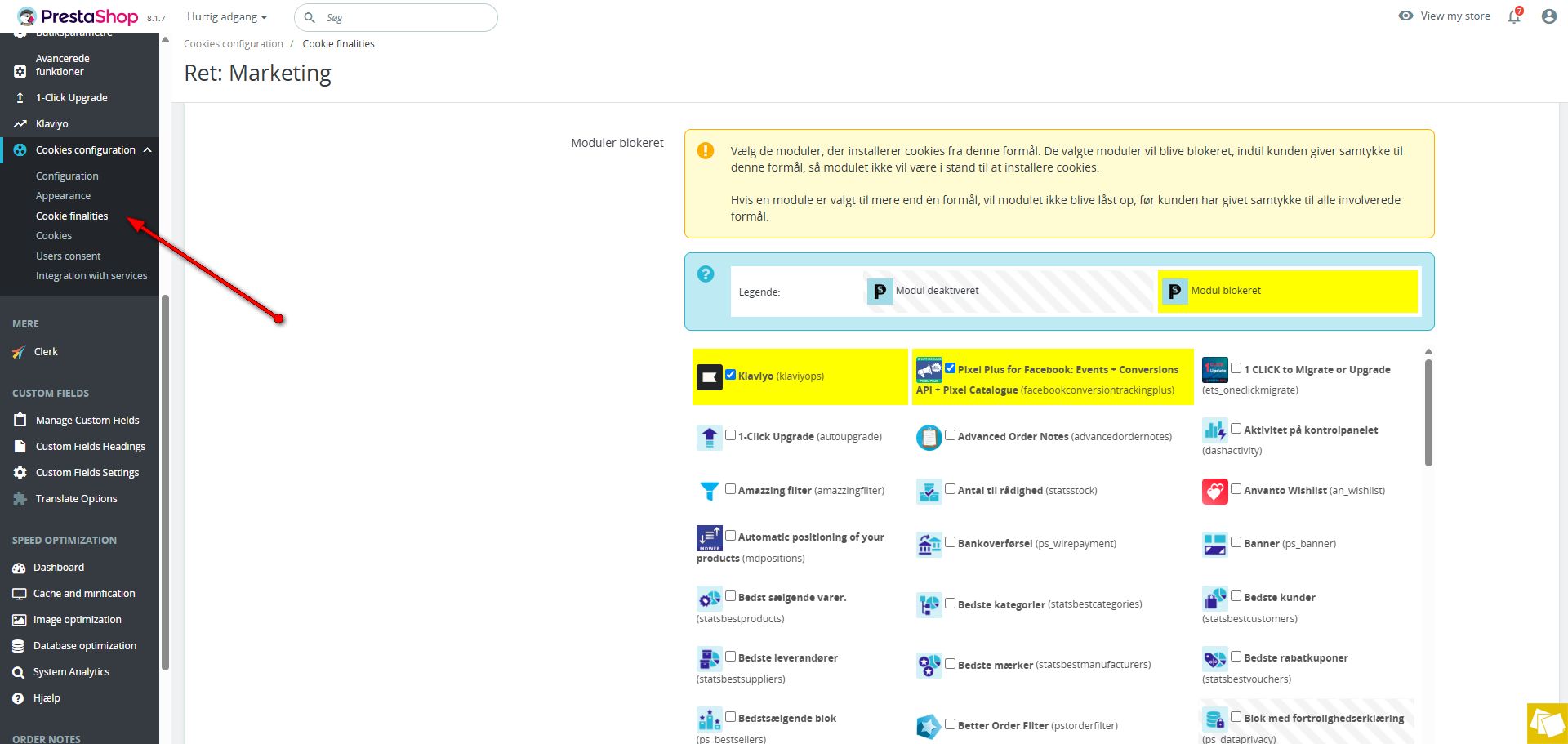Uncheck the Pixel Plus for Facebook checkbox

tap(951, 368)
